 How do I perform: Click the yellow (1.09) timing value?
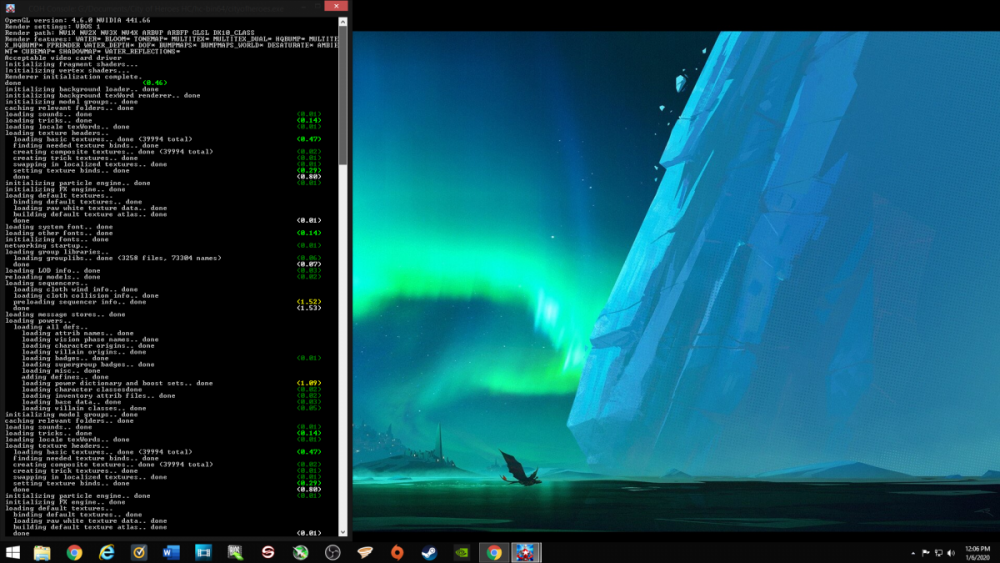pyautogui.click(x=309, y=383)
